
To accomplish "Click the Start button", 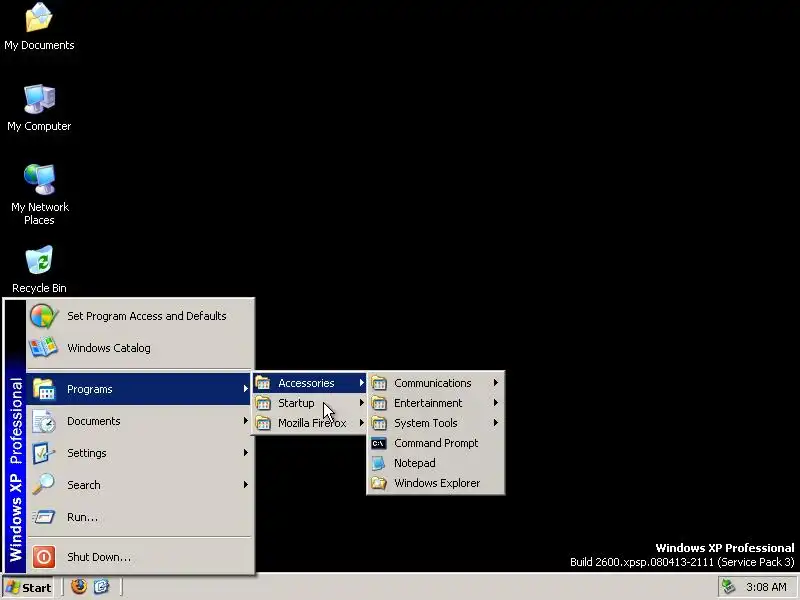I will click(28, 587).
